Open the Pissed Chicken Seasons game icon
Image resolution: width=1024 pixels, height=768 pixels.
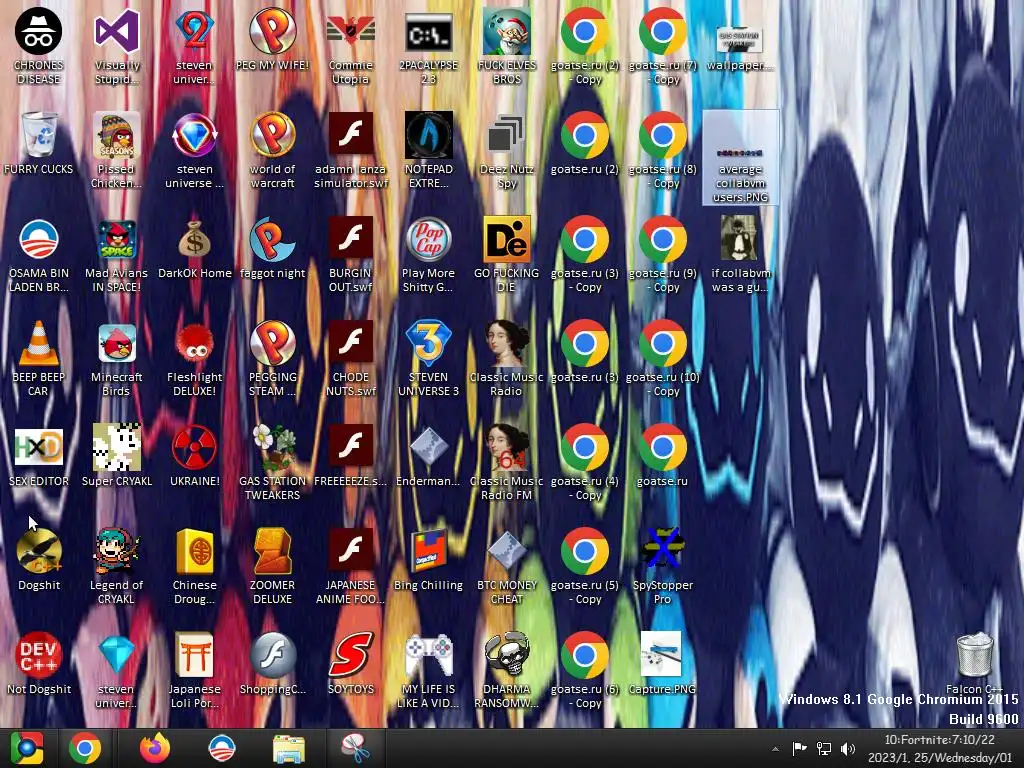pos(116,151)
